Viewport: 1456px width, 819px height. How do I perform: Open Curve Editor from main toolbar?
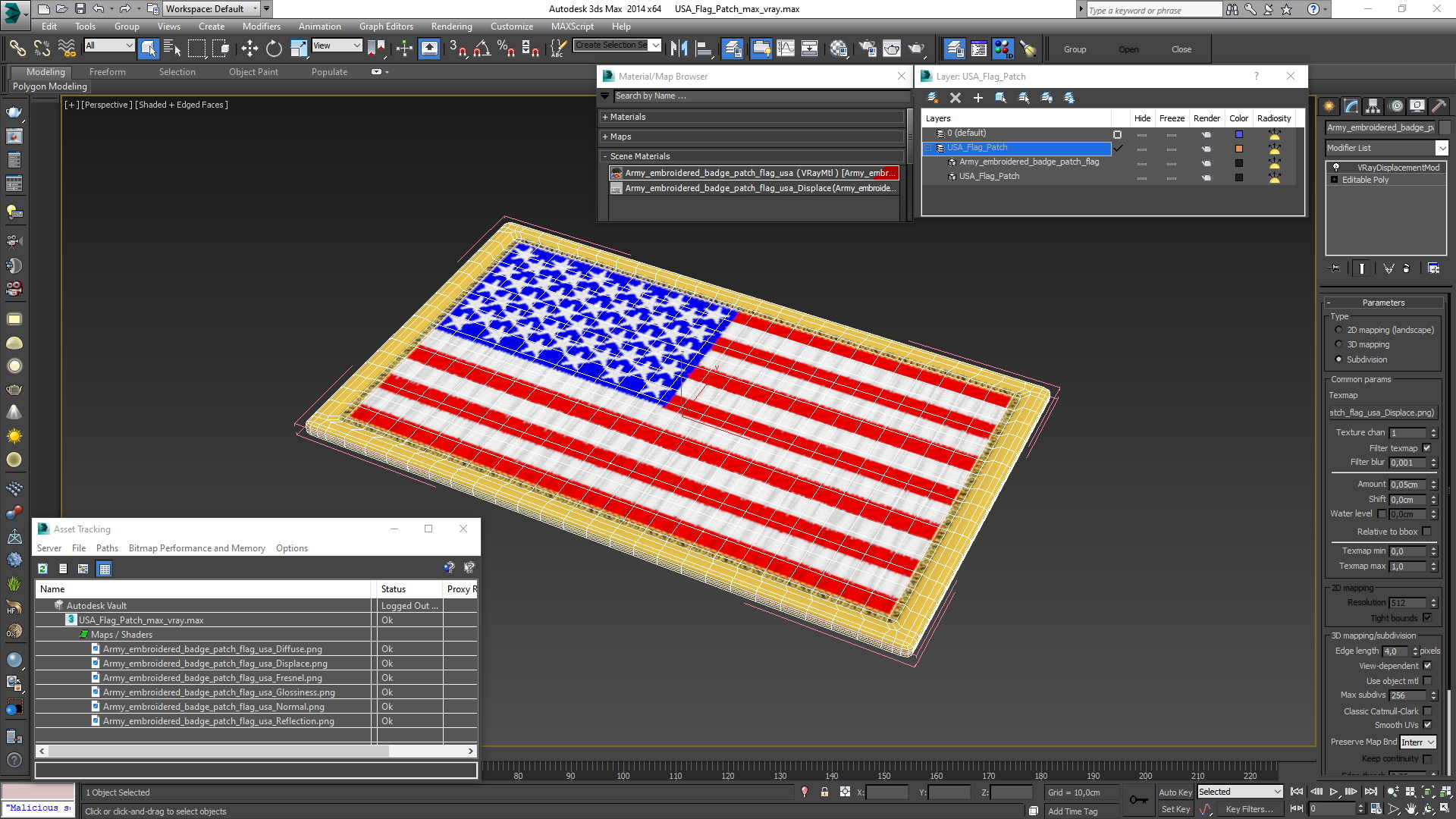[786, 49]
